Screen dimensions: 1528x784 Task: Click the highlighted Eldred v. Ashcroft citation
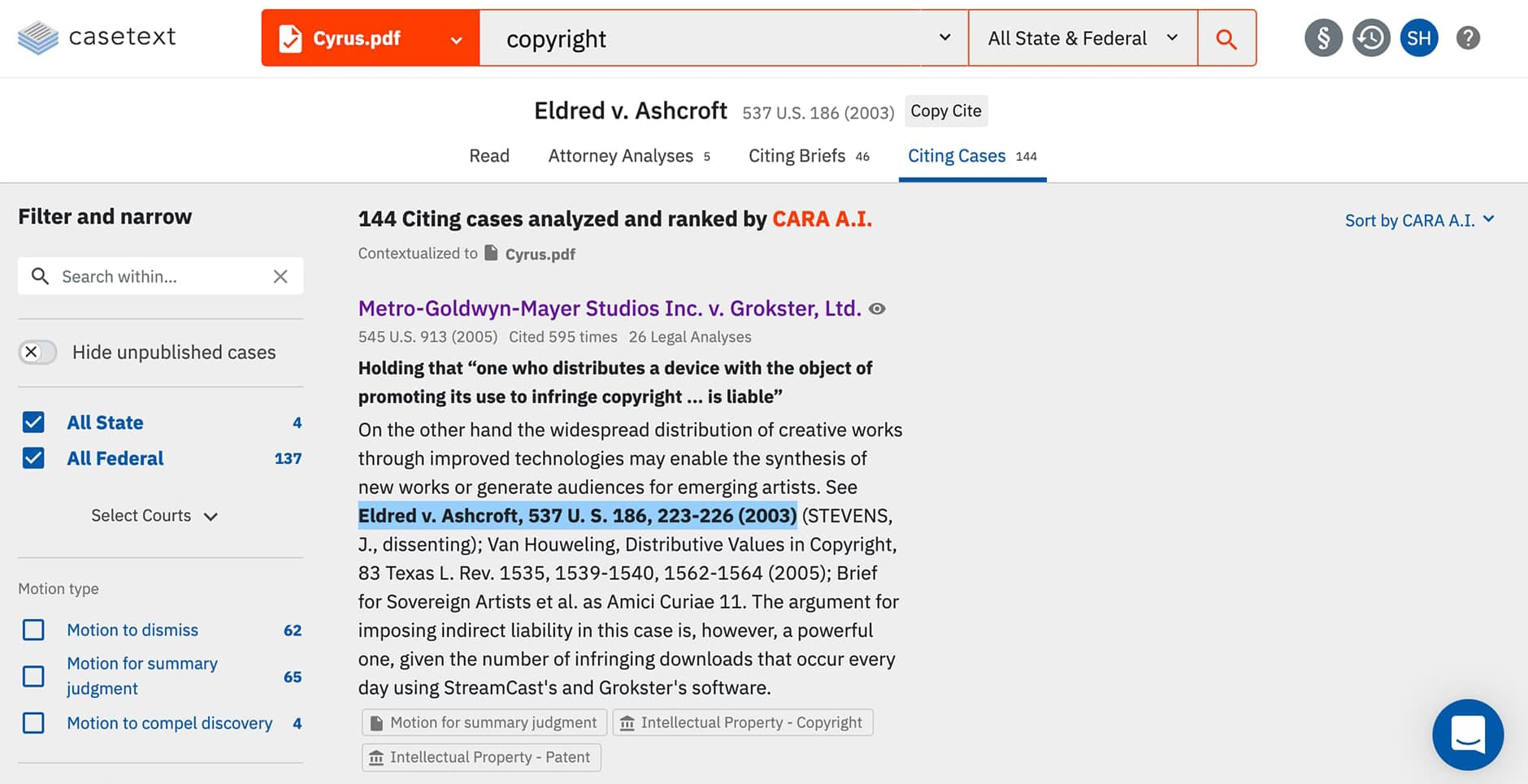[x=577, y=516]
